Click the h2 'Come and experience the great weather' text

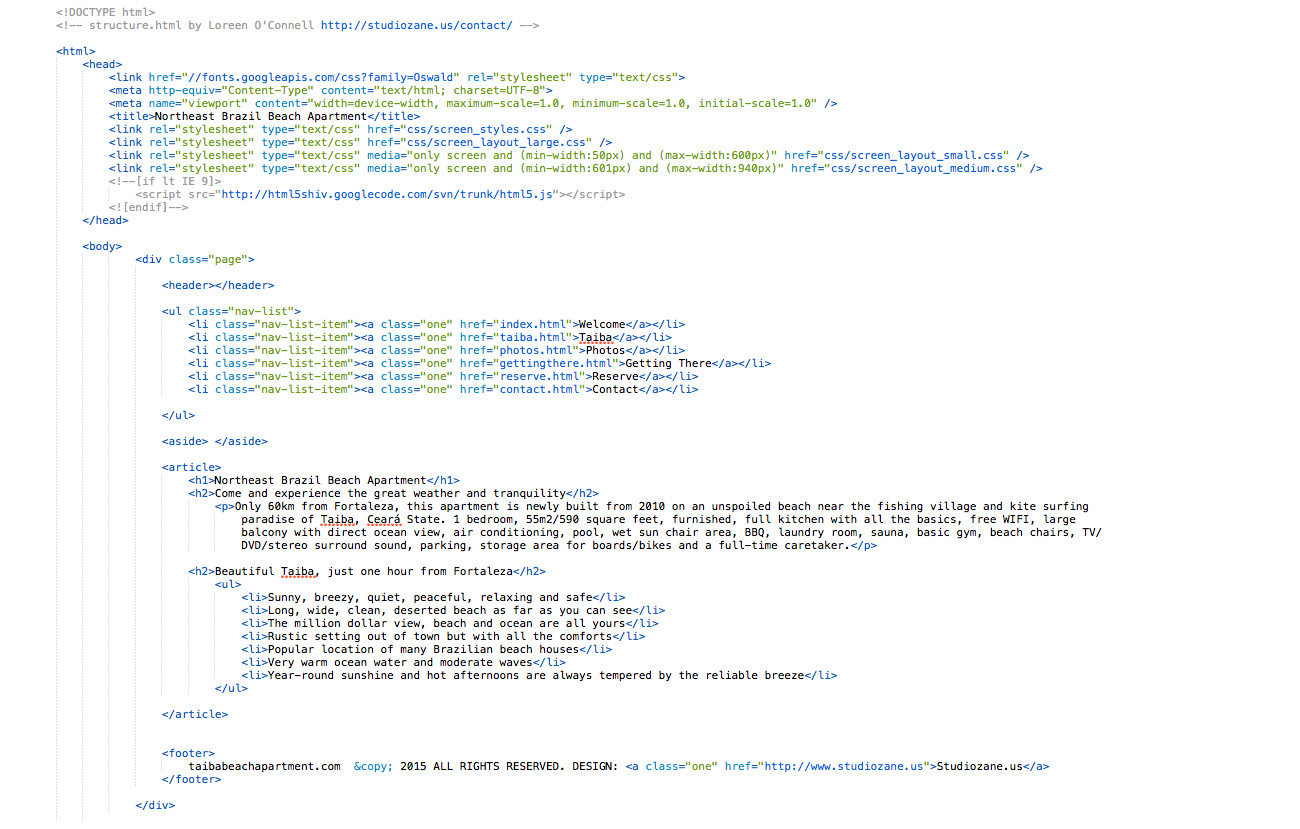390,493
